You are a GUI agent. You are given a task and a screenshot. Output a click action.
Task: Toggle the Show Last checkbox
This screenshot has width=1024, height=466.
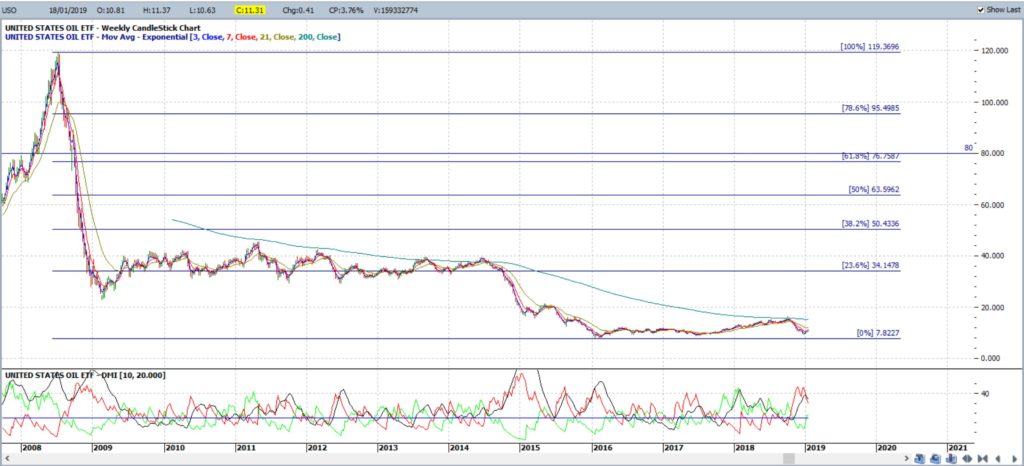(980, 10)
